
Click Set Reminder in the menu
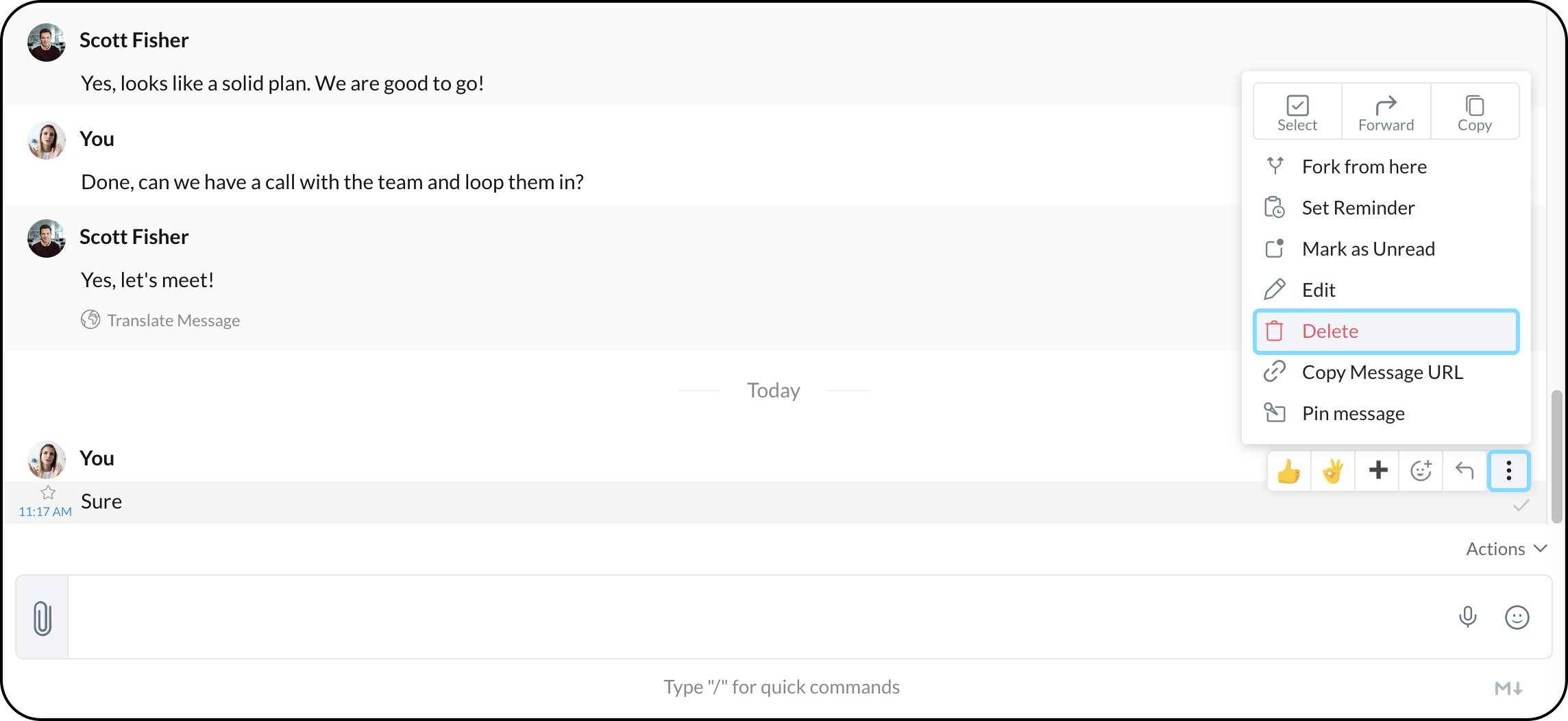coord(1386,208)
